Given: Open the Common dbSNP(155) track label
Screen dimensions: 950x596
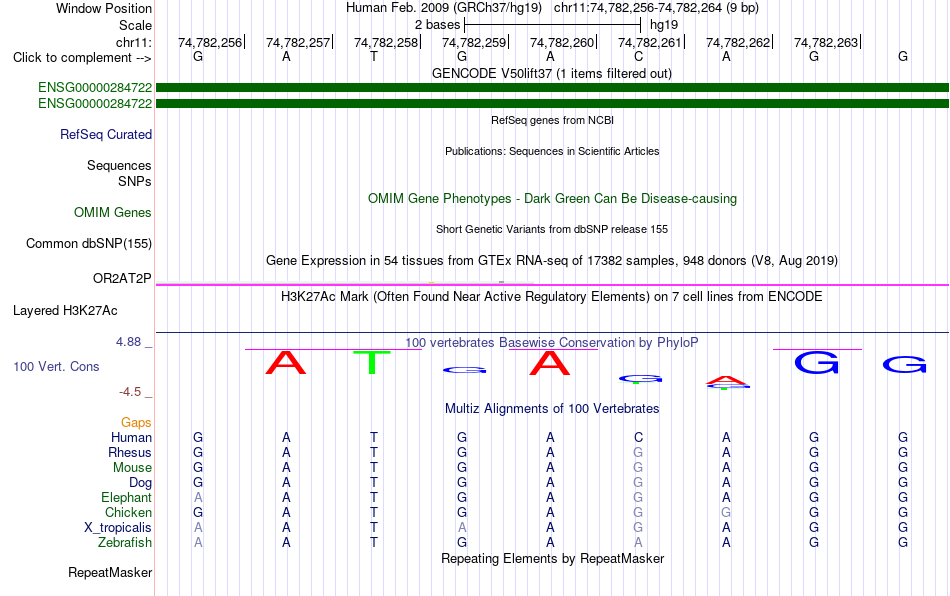Looking at the screenshot, I should coord(88,243).
